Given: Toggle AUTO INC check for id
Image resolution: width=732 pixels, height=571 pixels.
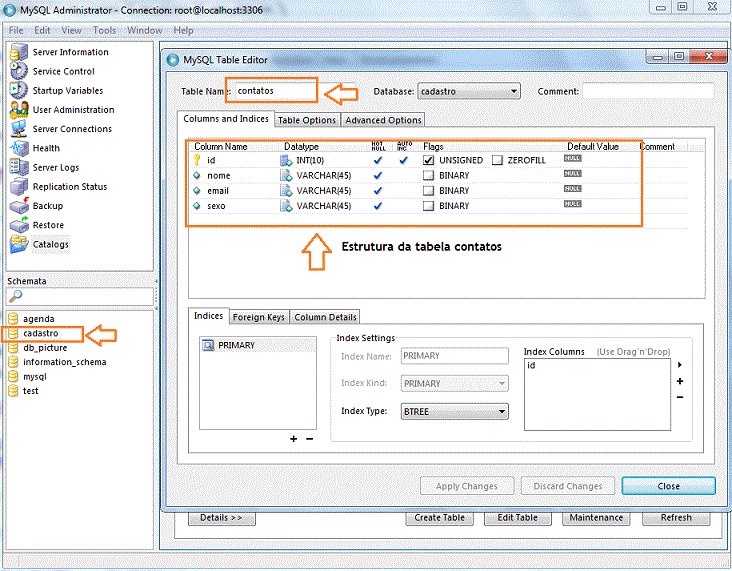Looking at the screenshot, I should coord(403,160).
